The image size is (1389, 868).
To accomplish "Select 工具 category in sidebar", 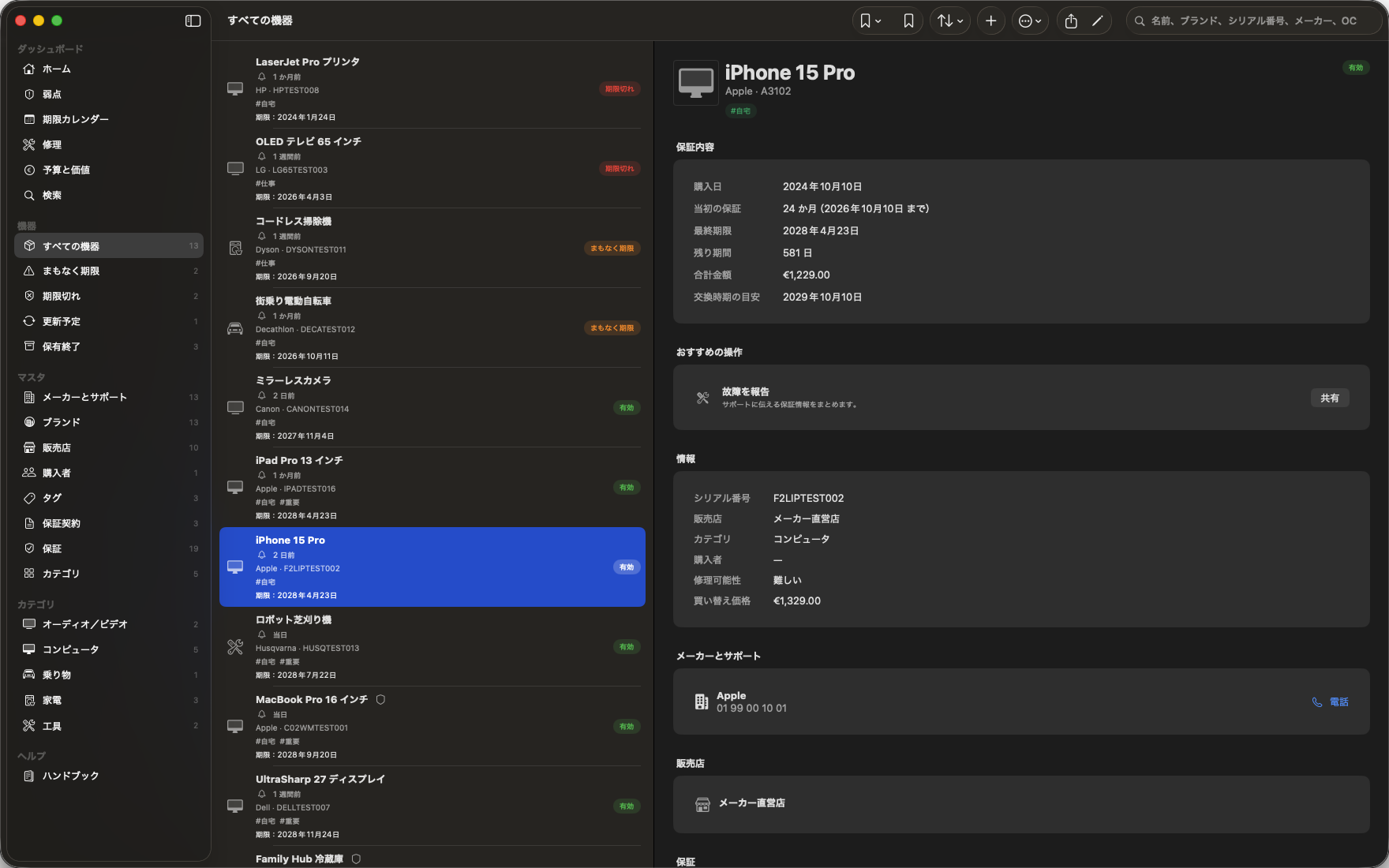I will pos(109,726).
